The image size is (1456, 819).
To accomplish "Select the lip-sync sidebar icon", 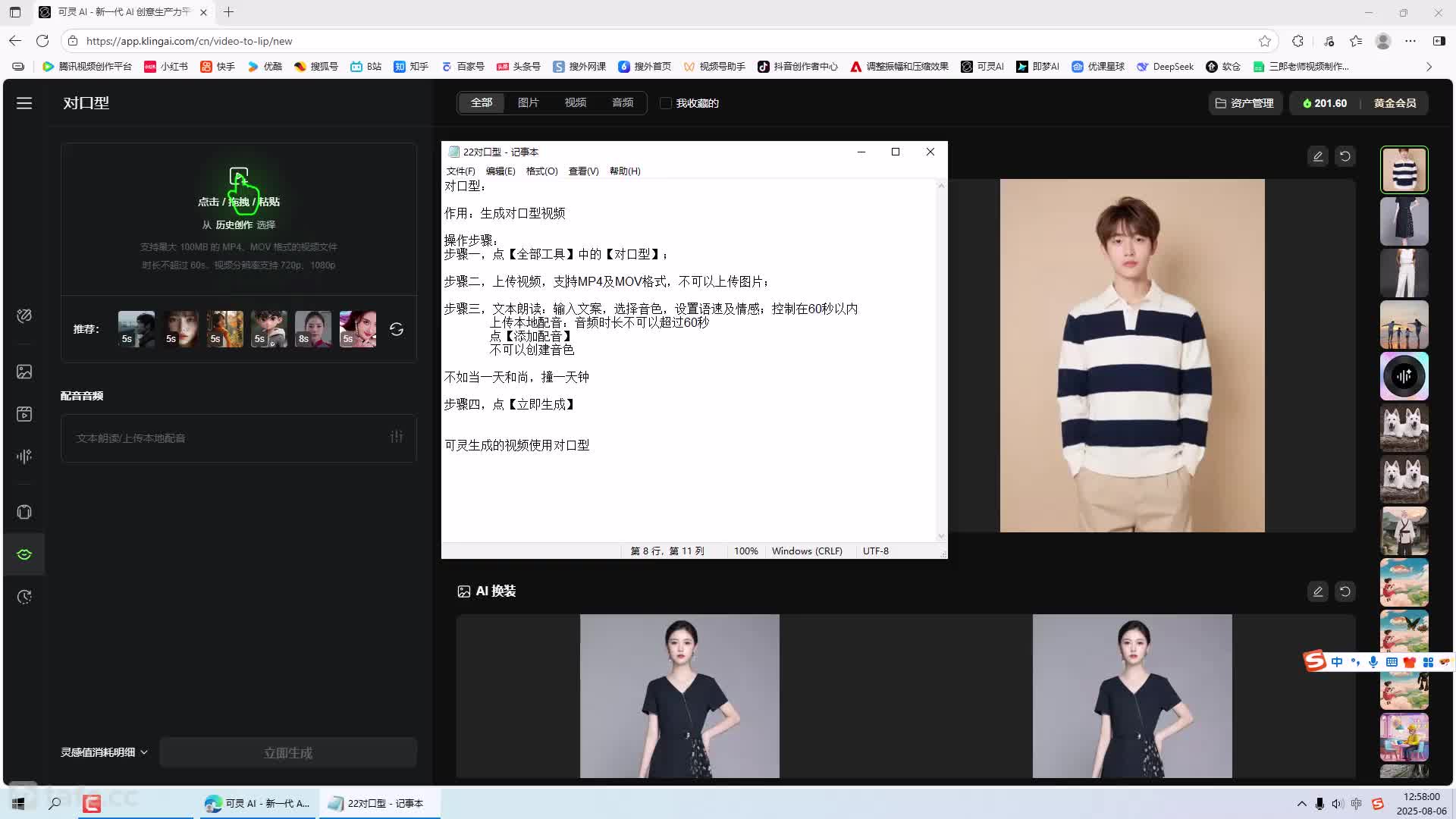I will [24, 554].
